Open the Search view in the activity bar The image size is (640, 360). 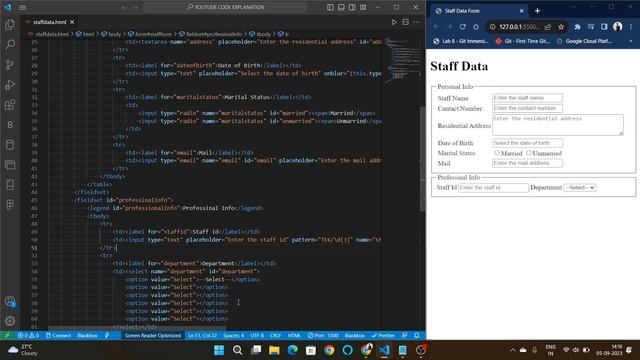click(10, 44)
